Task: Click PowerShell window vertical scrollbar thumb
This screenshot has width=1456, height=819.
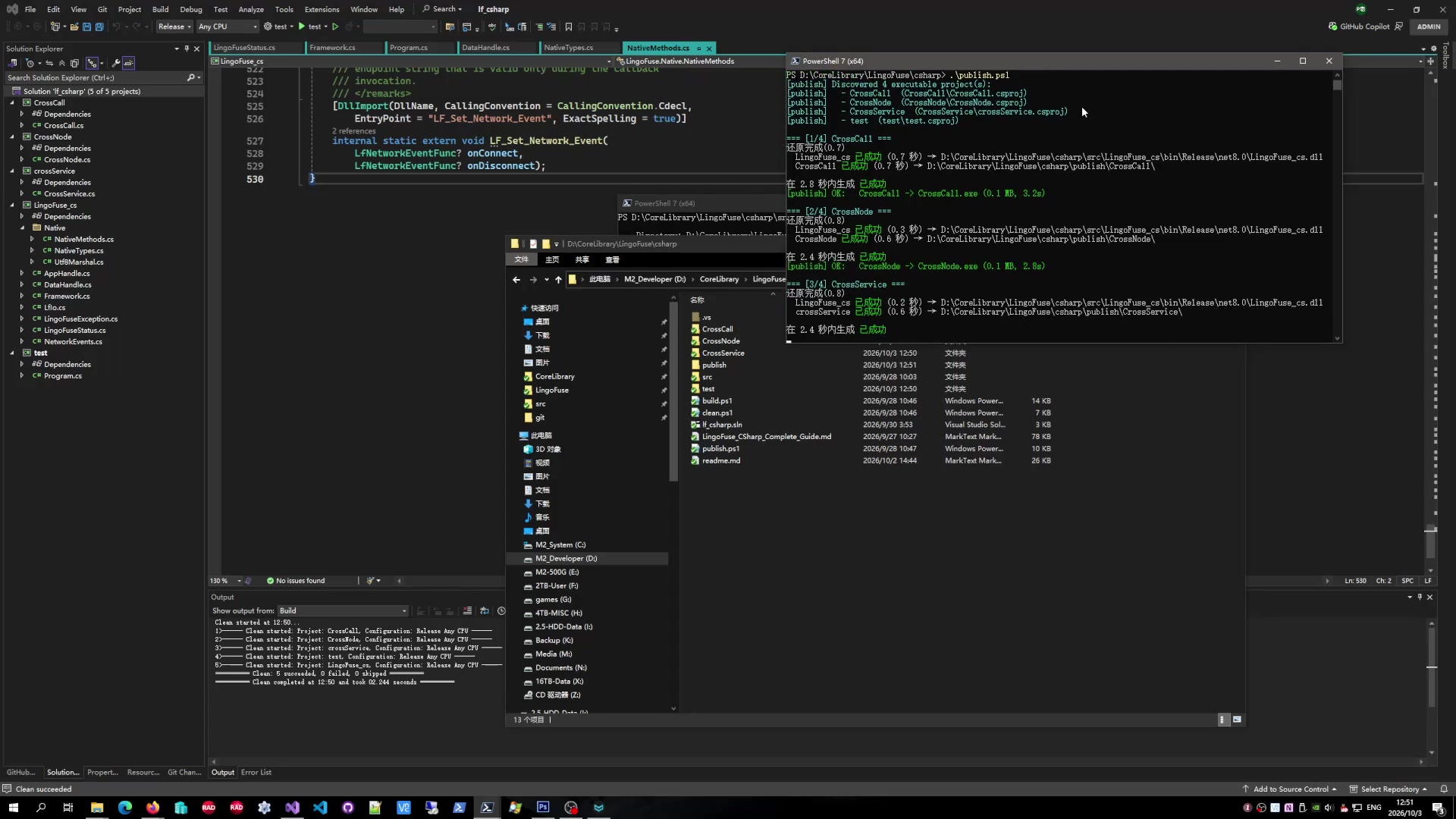Action: point(1337,85)
